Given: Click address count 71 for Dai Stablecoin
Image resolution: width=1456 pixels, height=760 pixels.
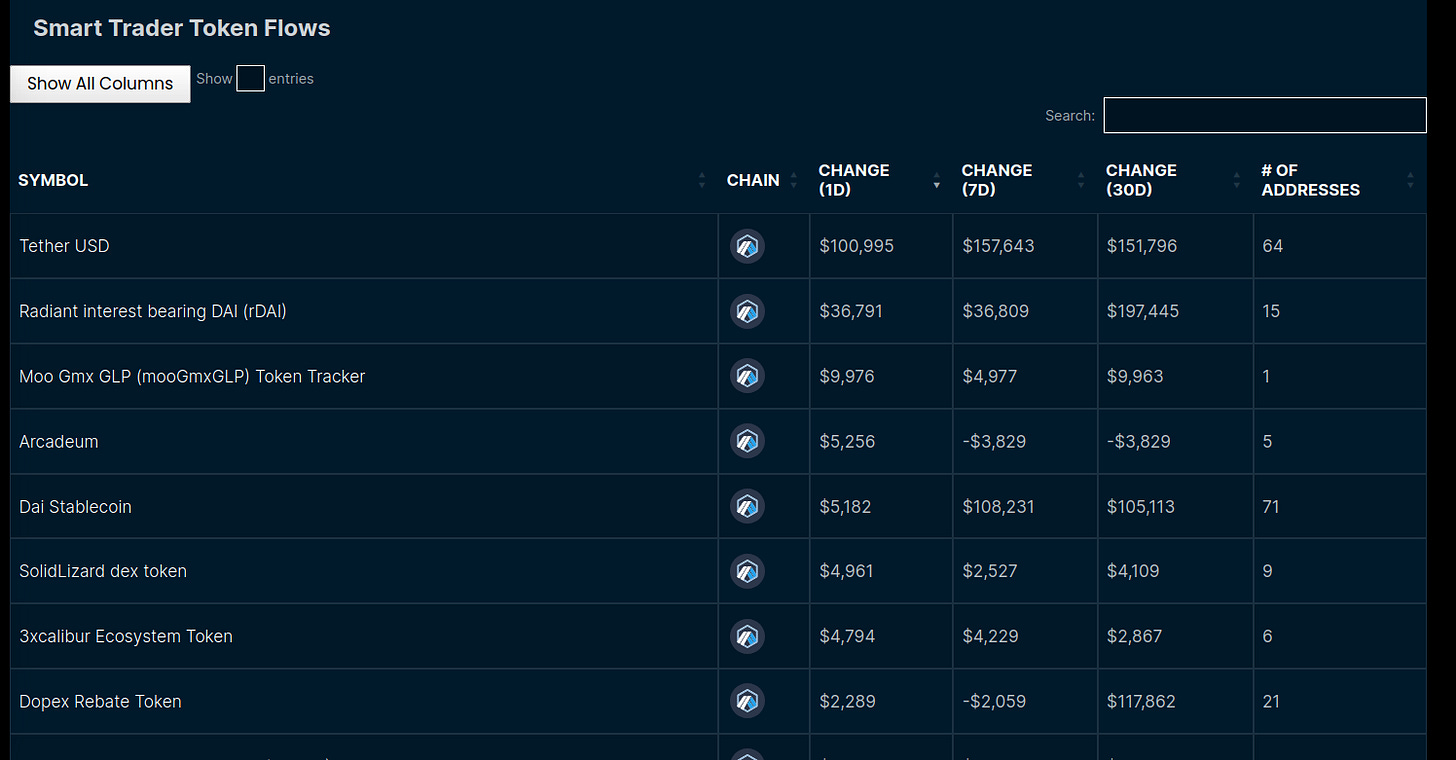Looking at the screenshot, I should click(x=1271, y=506).
